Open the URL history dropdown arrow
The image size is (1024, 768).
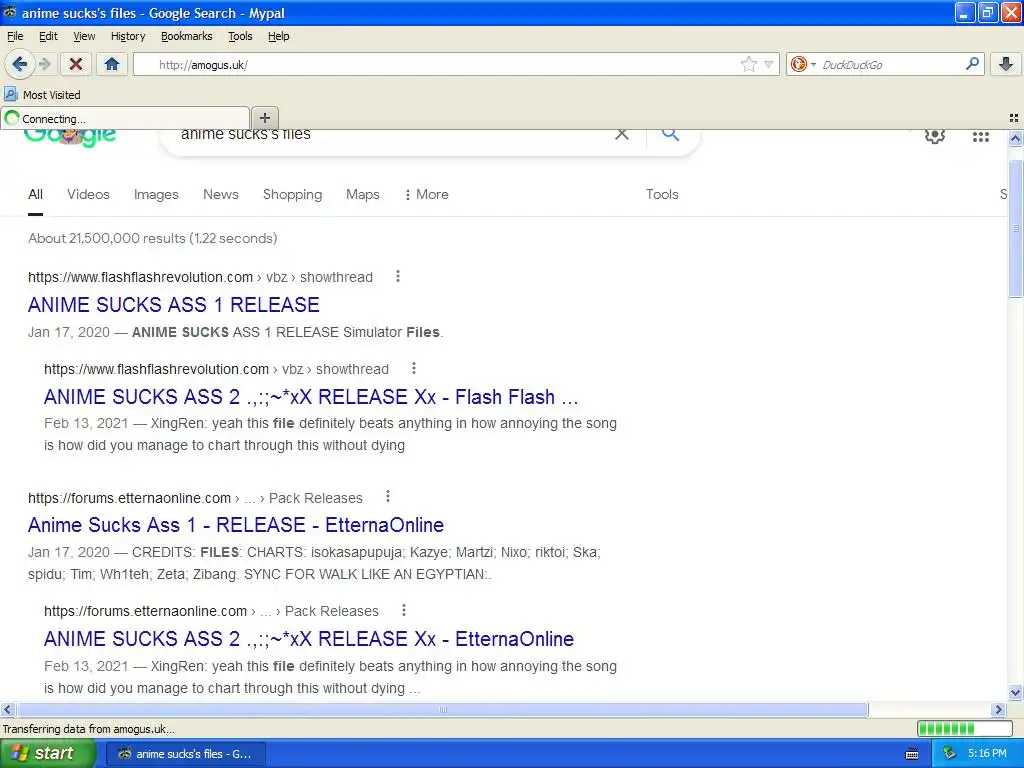(769, 64)
